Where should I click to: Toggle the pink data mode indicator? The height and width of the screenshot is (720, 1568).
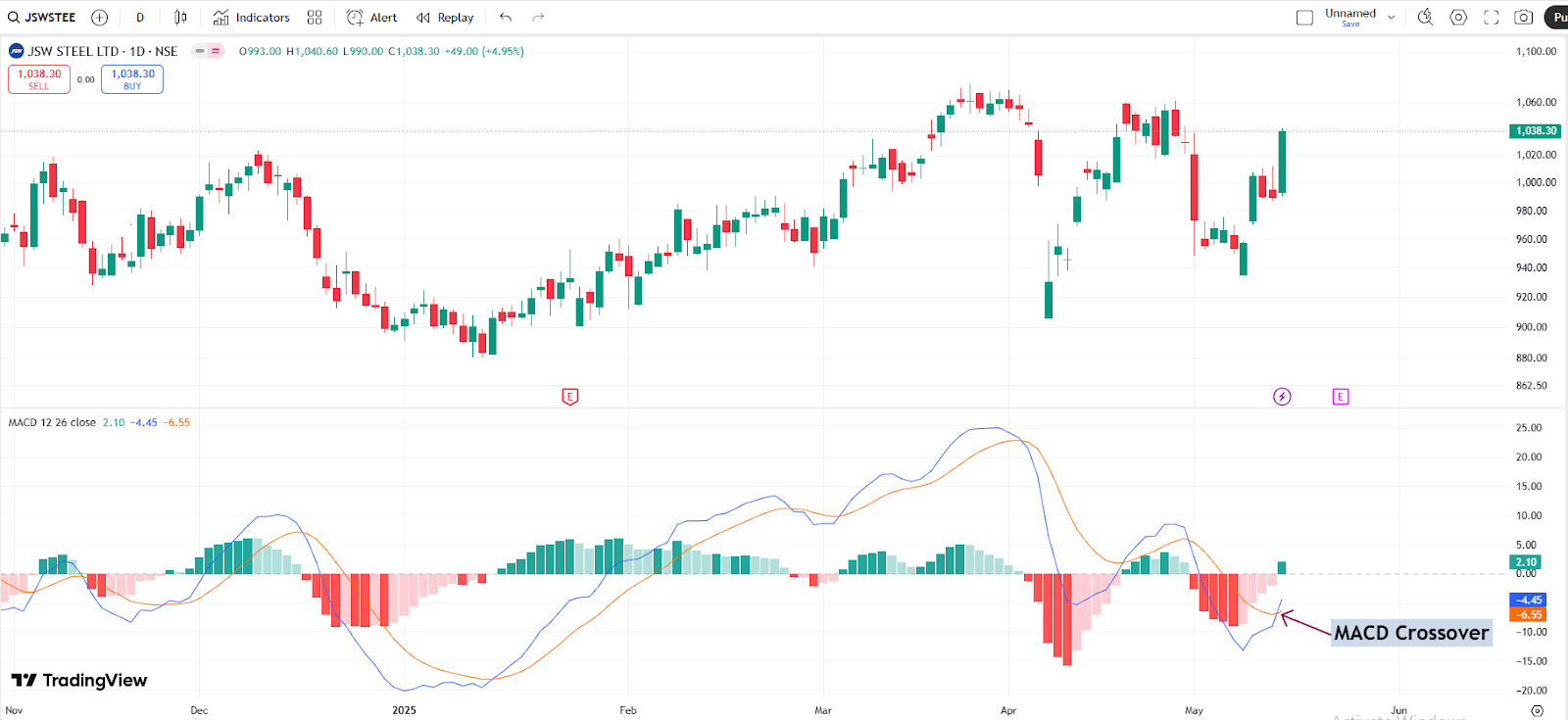[x=216, y=51]
